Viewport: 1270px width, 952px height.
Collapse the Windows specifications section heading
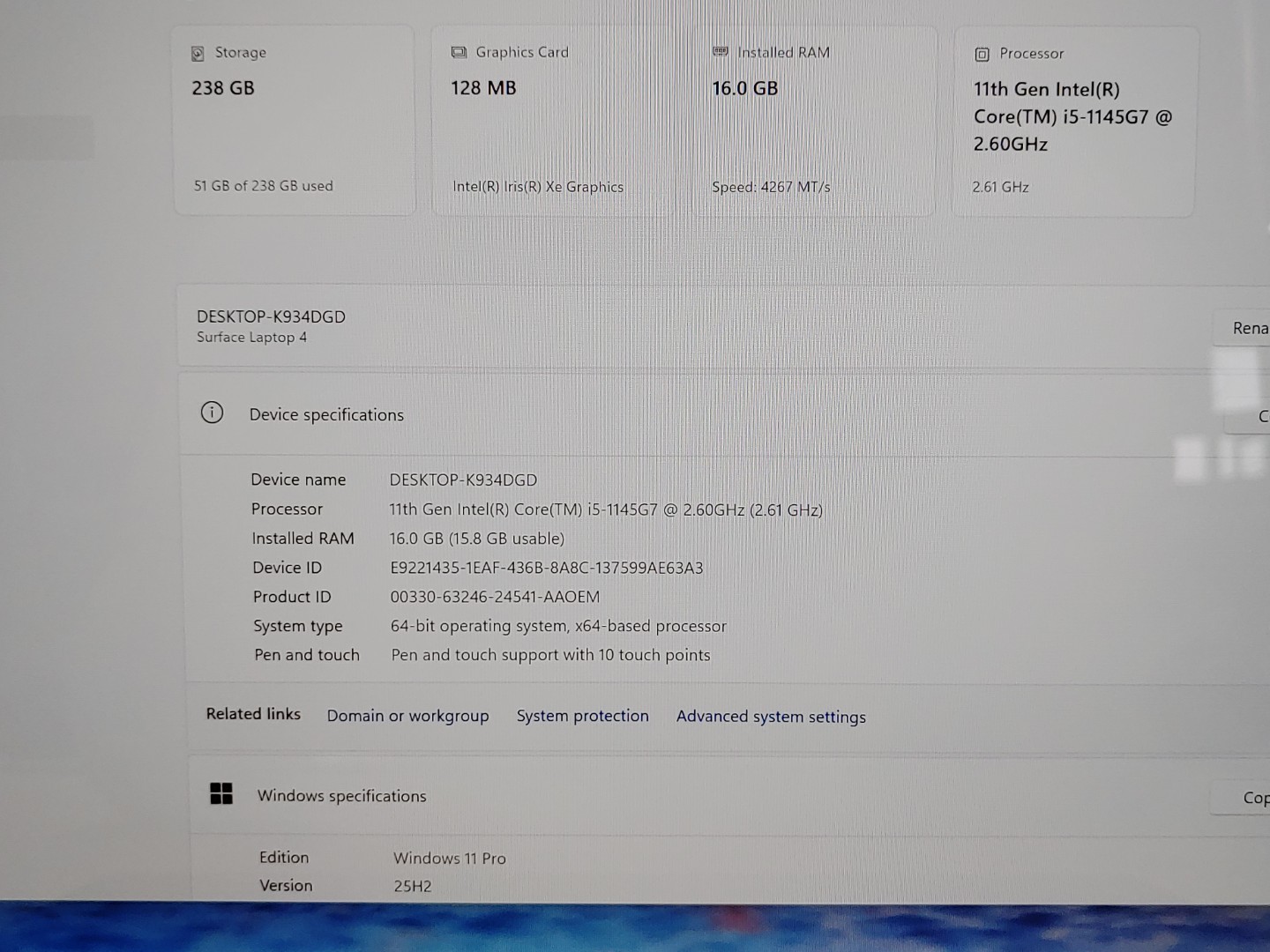point(341,796)
